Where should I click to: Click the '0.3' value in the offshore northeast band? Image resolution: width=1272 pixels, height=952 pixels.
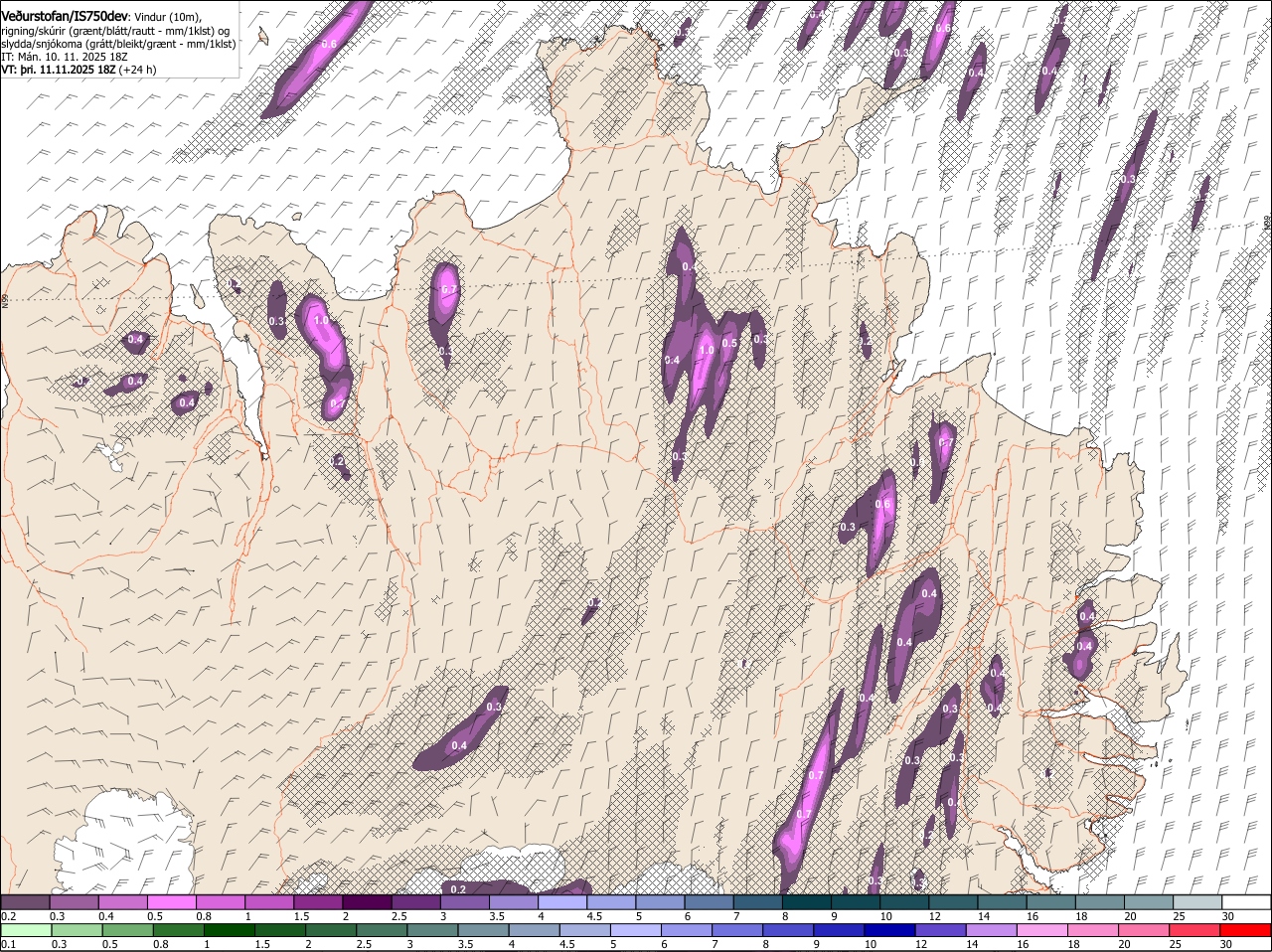[1128, 179]
